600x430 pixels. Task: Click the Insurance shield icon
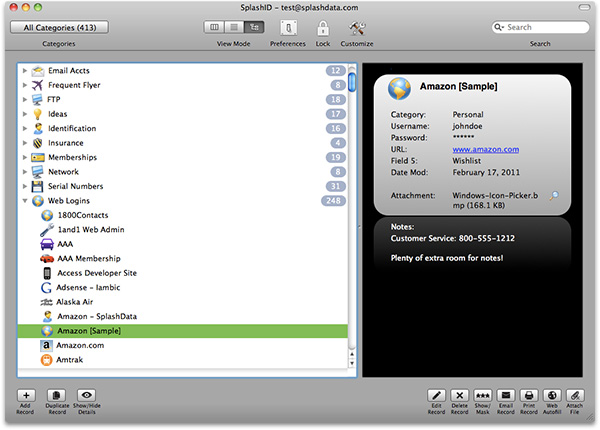pos(38,143)
